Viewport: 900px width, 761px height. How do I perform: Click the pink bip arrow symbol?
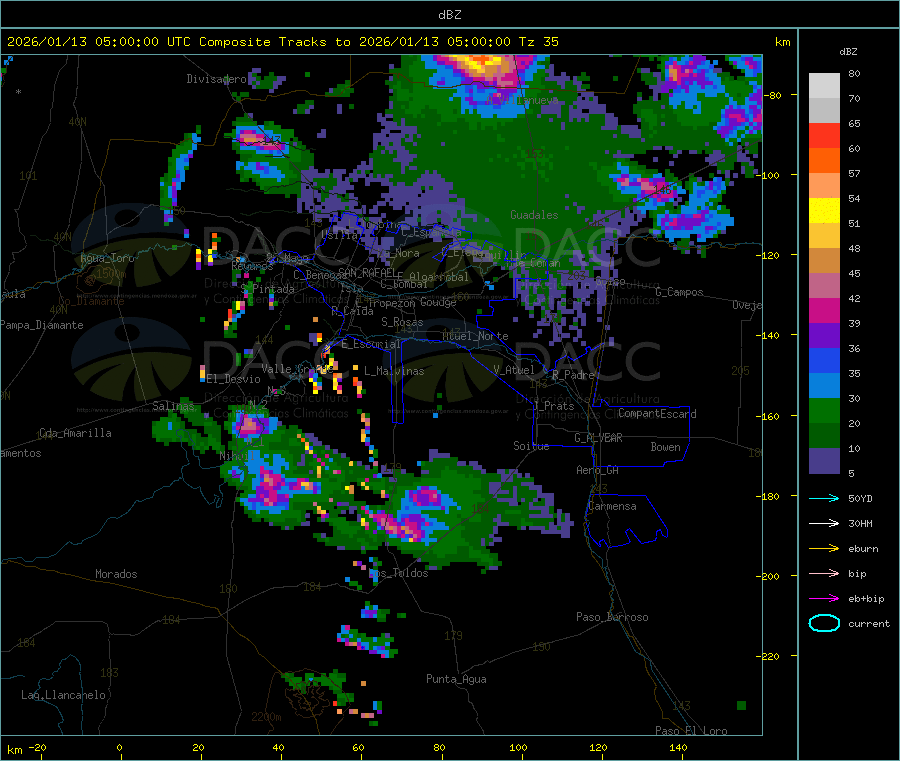[x=824, y=573]
